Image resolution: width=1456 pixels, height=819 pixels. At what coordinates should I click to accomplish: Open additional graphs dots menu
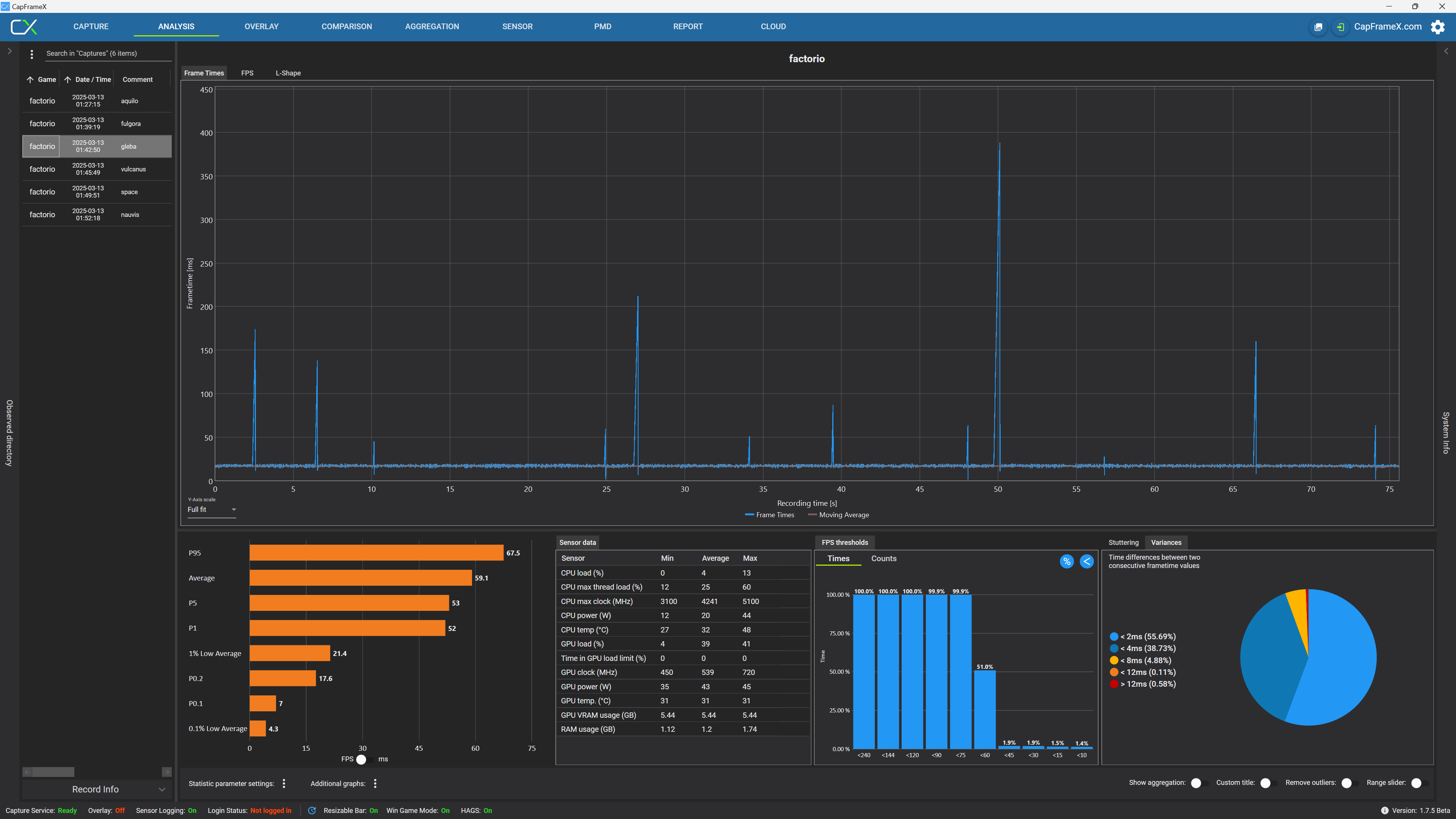tap(375, 783)
